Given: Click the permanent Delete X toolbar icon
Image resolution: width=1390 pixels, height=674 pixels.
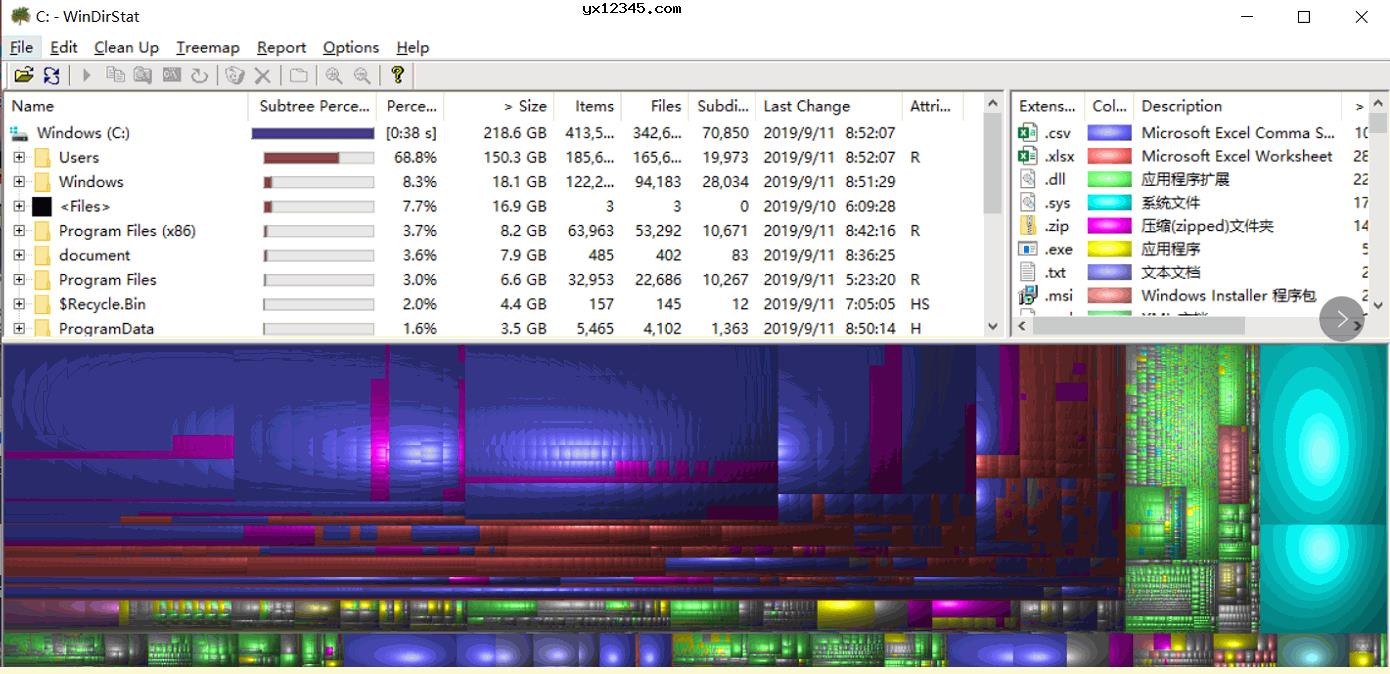Looking at the screenshot, I should tap(262, 75).
